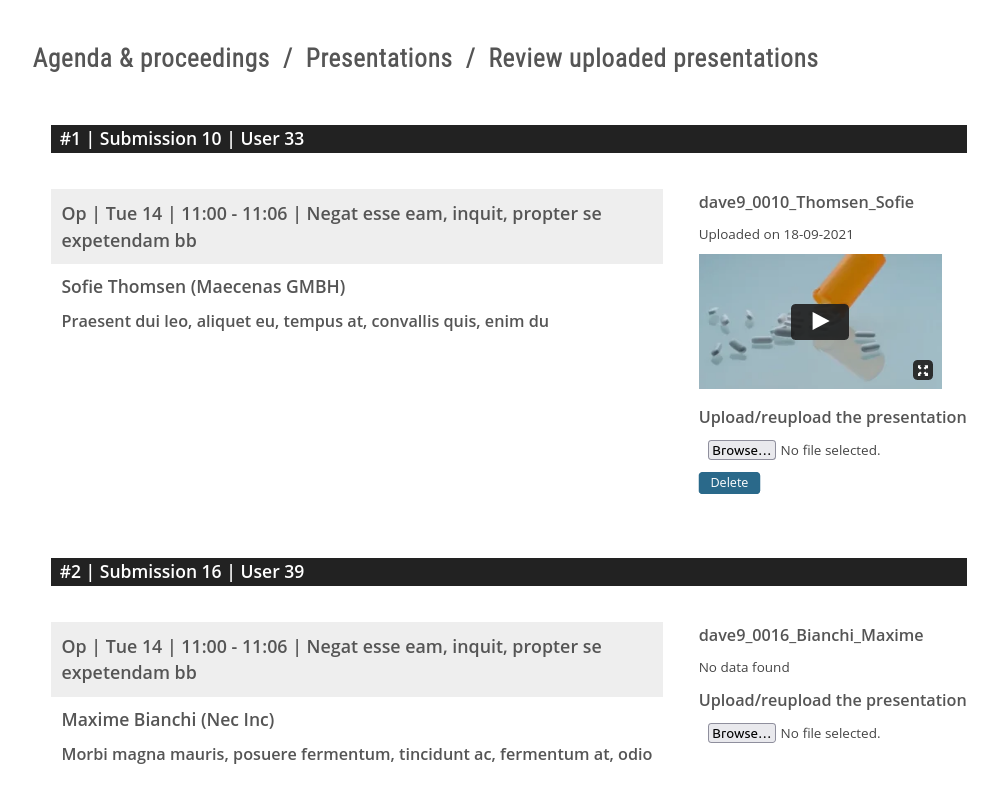Select the #2 Submission 16 header bar
Screen dimensions: 1004x795
tap(508, 572)
